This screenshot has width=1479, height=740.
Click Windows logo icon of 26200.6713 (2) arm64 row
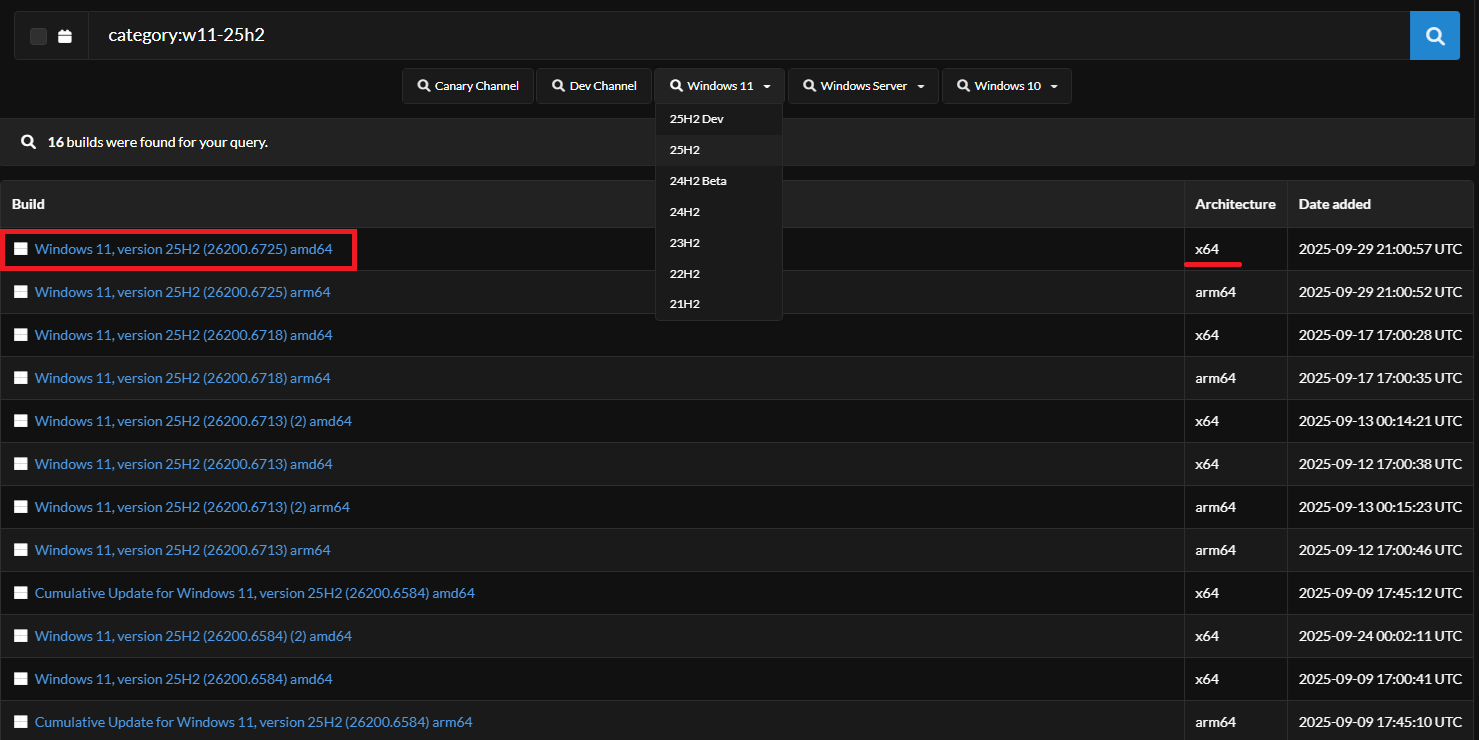pyautogui.click(x=21, y=507)
